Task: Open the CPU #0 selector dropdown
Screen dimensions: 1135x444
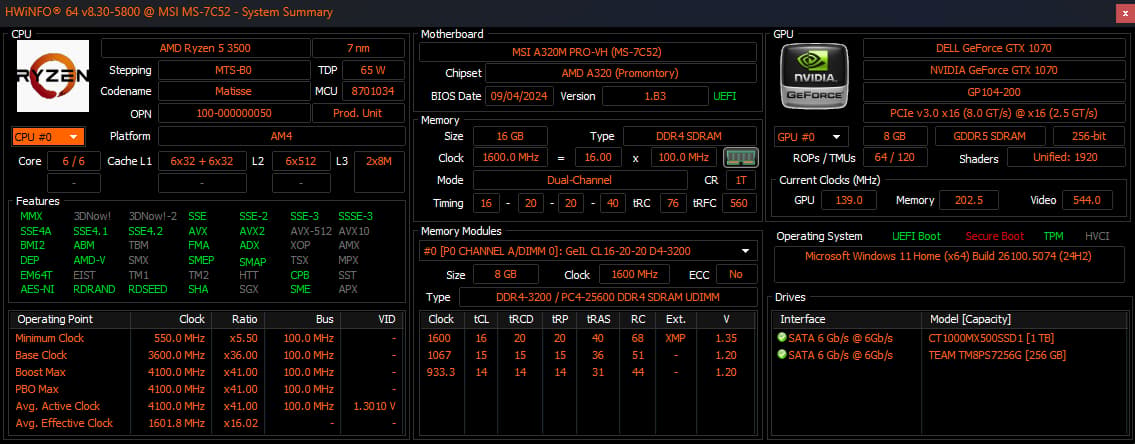Action: point(48,136)
